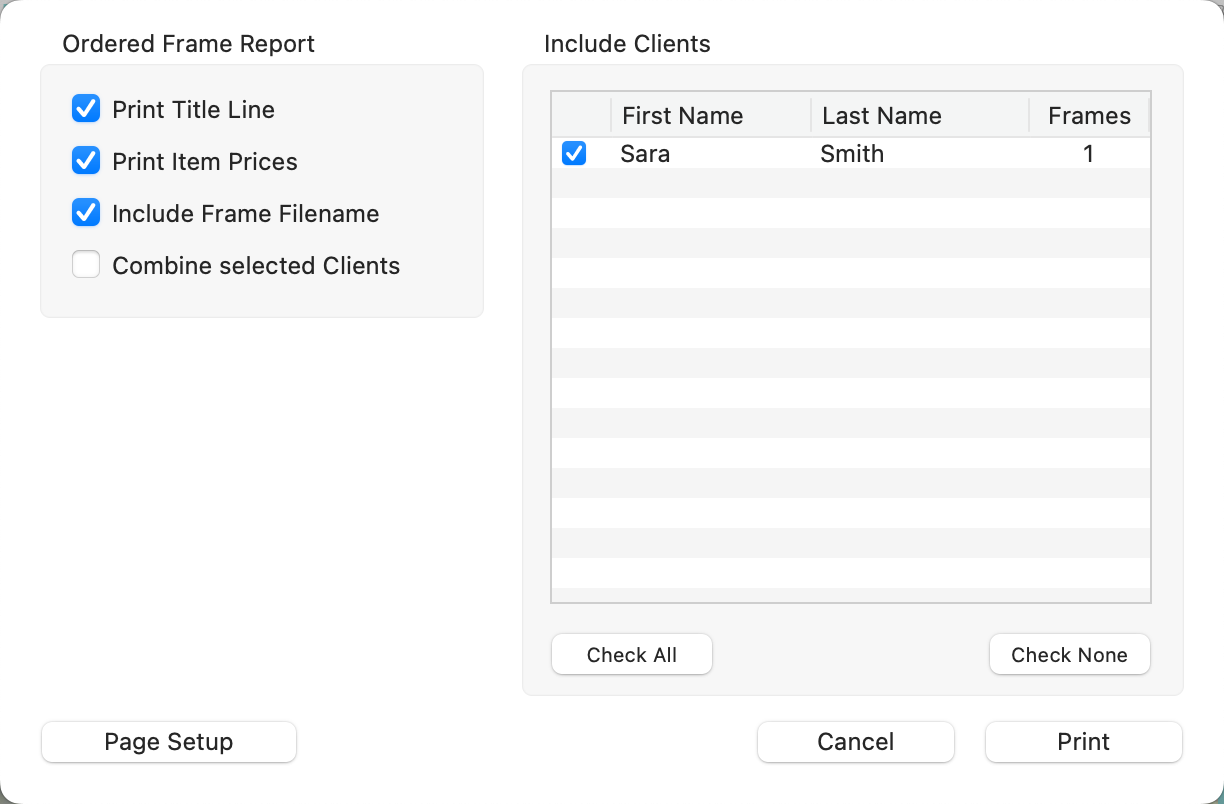Select the Smith last name cell
This screenshot has height=804, width=1224.
coord(852,154)
